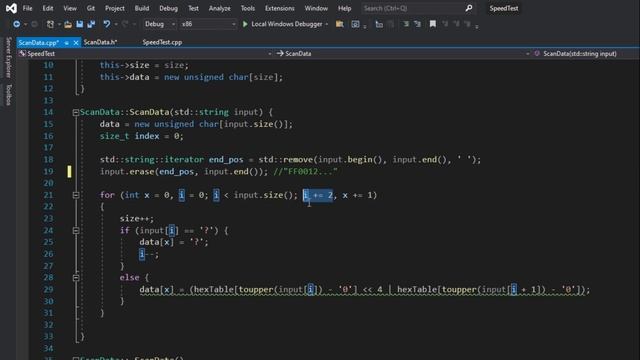Click the Navigate Backward arrow icon
Viewport: 640px width, 360px height.
[x=16, y=24]
